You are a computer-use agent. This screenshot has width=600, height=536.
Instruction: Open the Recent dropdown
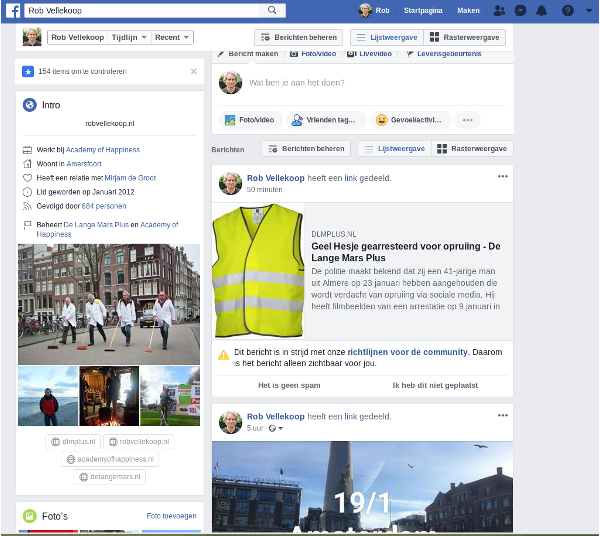point(172,37)
